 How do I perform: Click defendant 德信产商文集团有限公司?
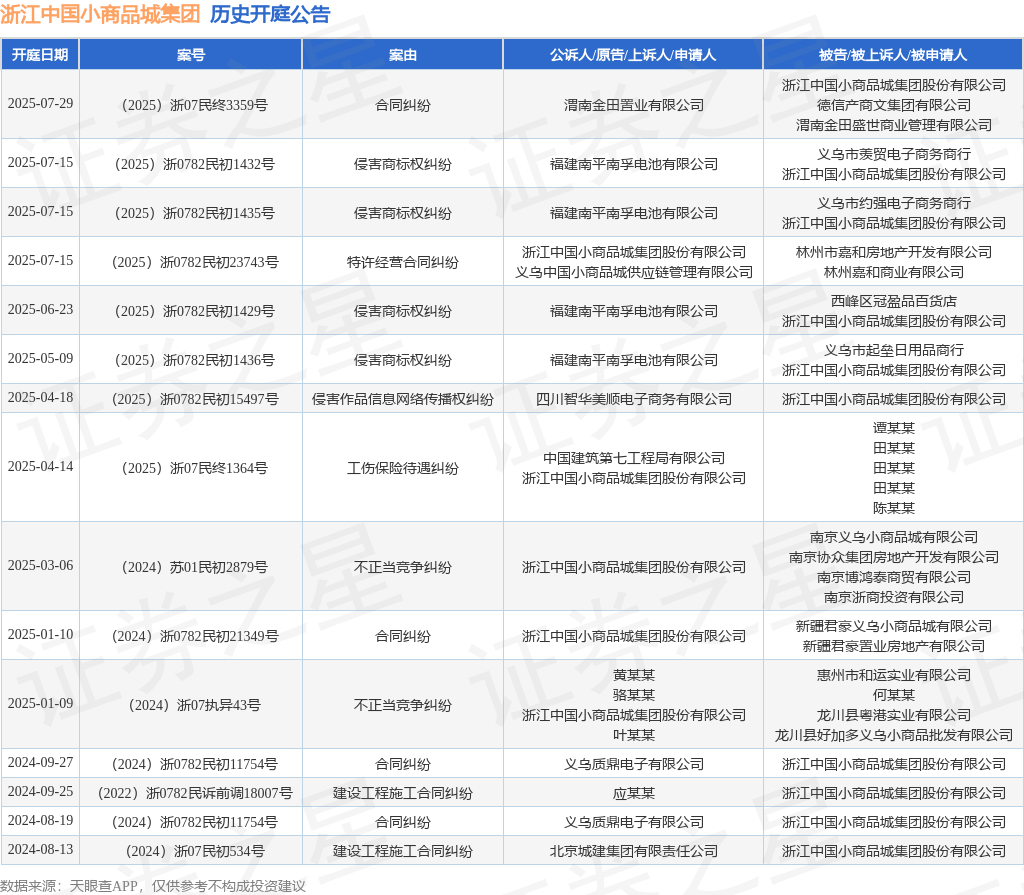[x=893, y=105]
